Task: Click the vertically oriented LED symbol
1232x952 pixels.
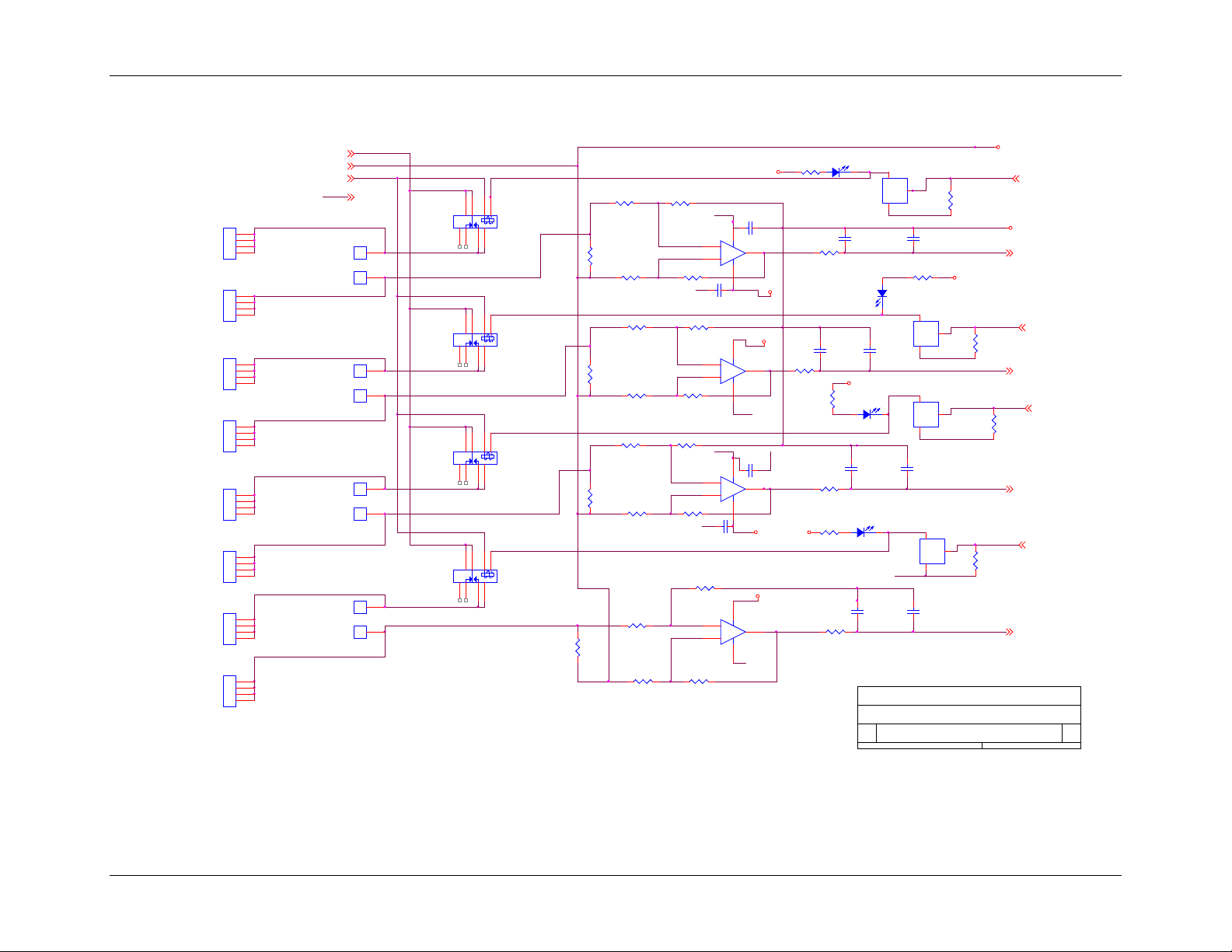Action: [881, 296]
